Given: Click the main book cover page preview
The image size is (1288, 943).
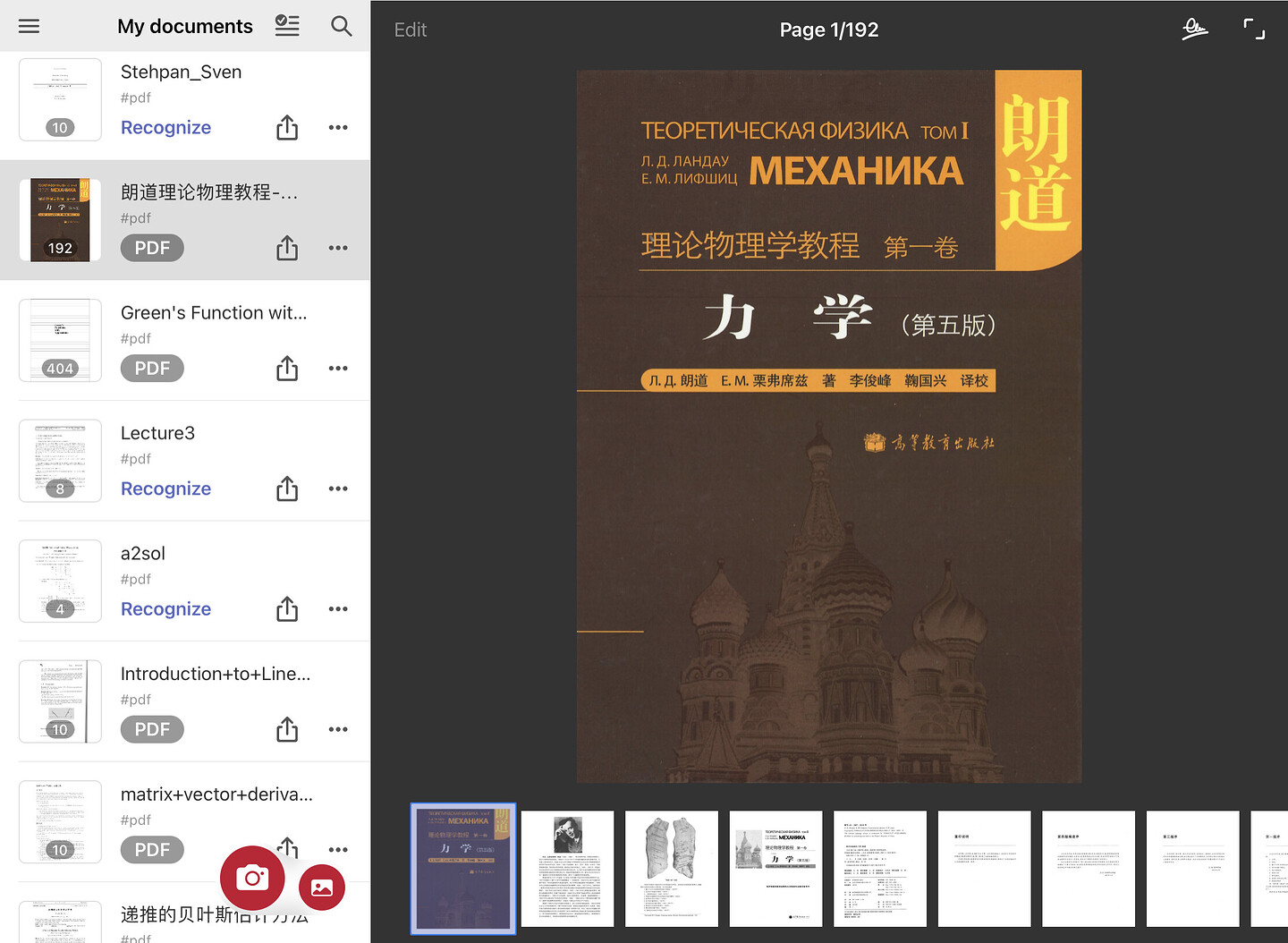Looking at the screenshot, I should click(829, 427).
